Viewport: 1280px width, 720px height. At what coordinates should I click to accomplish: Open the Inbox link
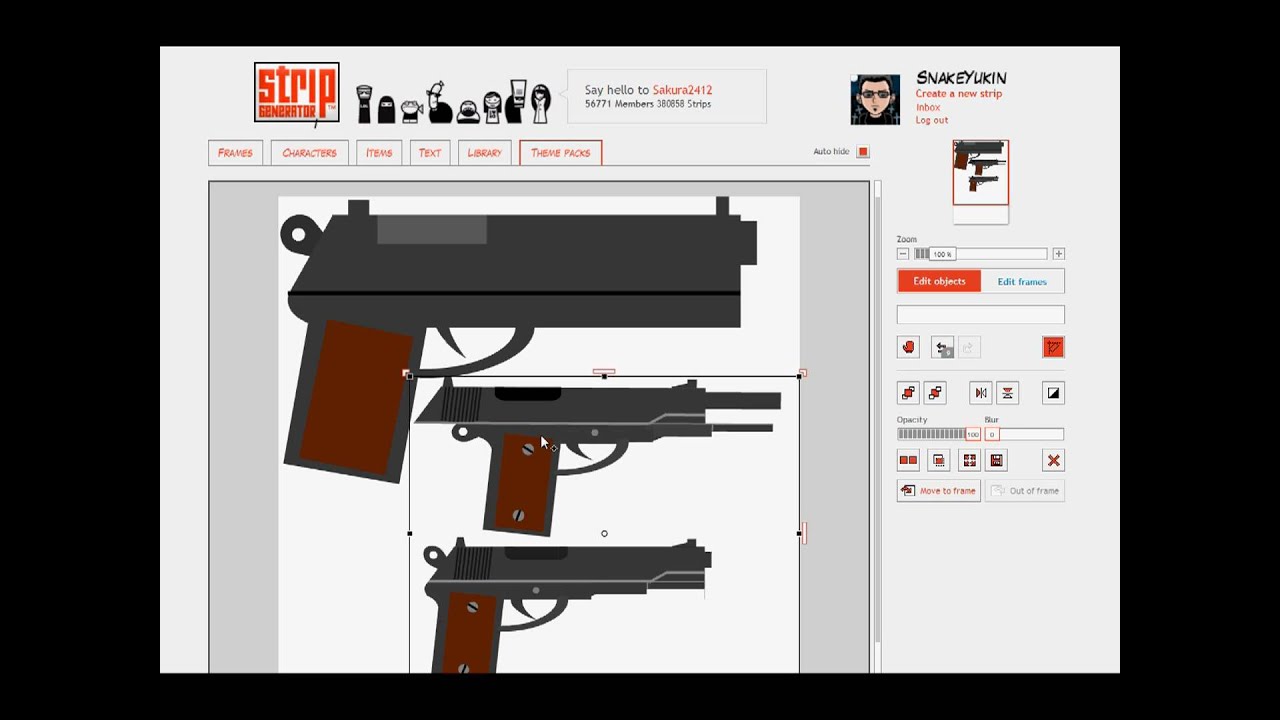coord(928,107)
